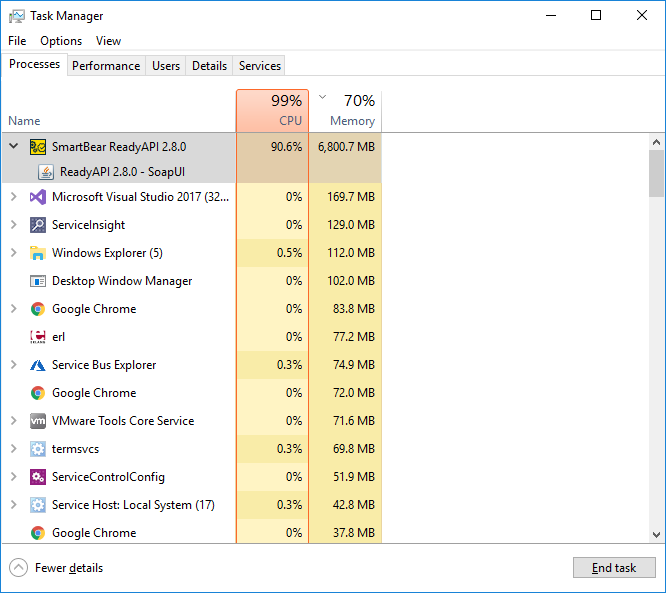Viewport: 666px width, 593px height.
Task: Open the File menu
Action: point(17,41)
